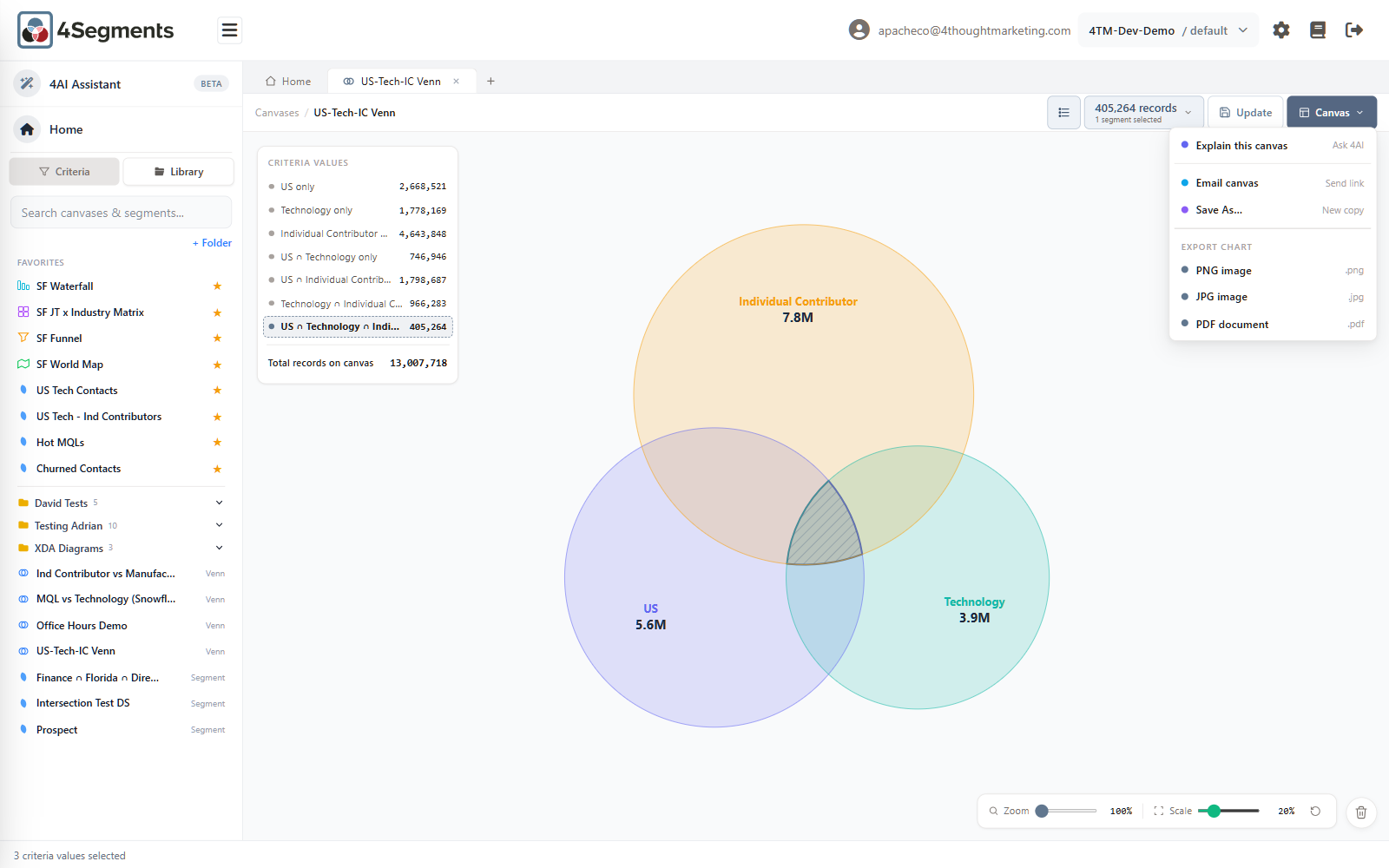The width and height of the screenshot is (1389, 868).
Task: Select the Technology only criteria value
Action: pyautogui.click(x=357, y=210)
